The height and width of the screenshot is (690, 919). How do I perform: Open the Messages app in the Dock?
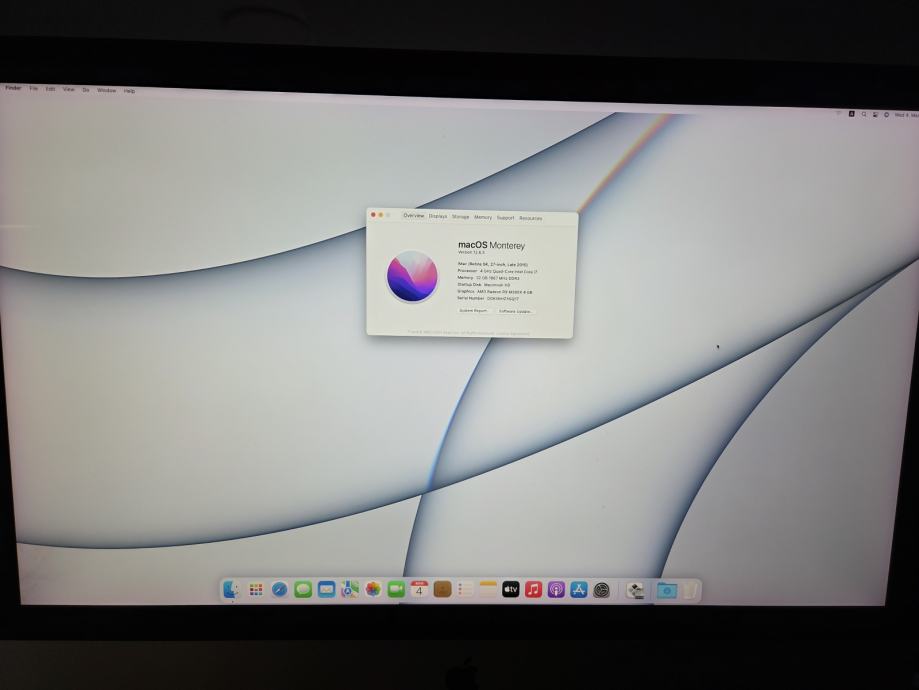(303, 589)
